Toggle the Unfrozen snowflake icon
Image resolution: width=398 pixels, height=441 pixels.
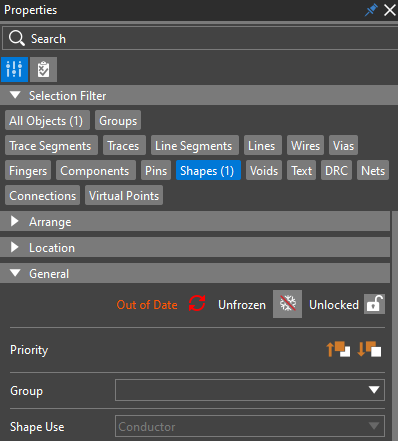point(287,304)
